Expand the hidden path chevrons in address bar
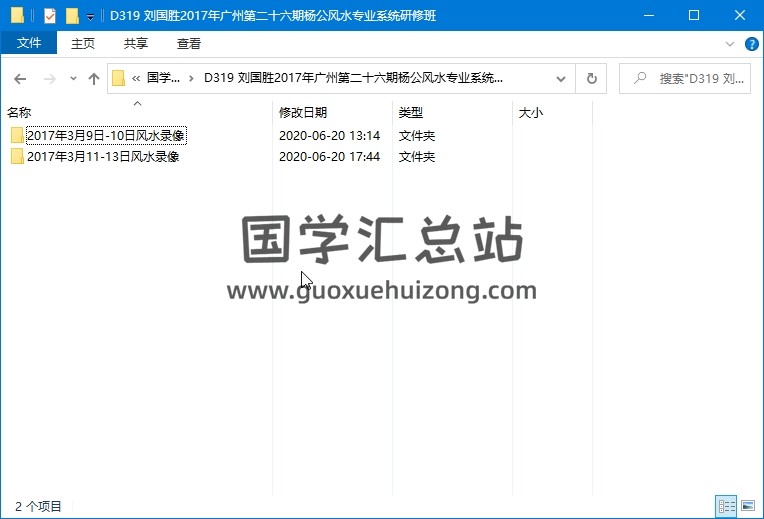This screenshot has width=764, height=519. tap(136, 78)
